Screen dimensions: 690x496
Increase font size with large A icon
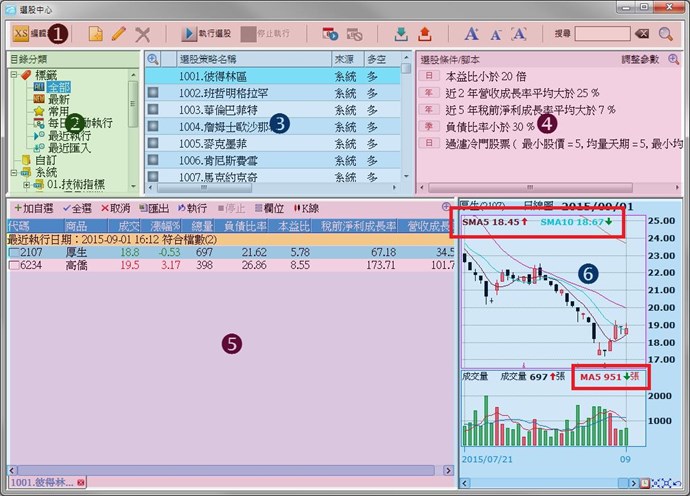471,34
